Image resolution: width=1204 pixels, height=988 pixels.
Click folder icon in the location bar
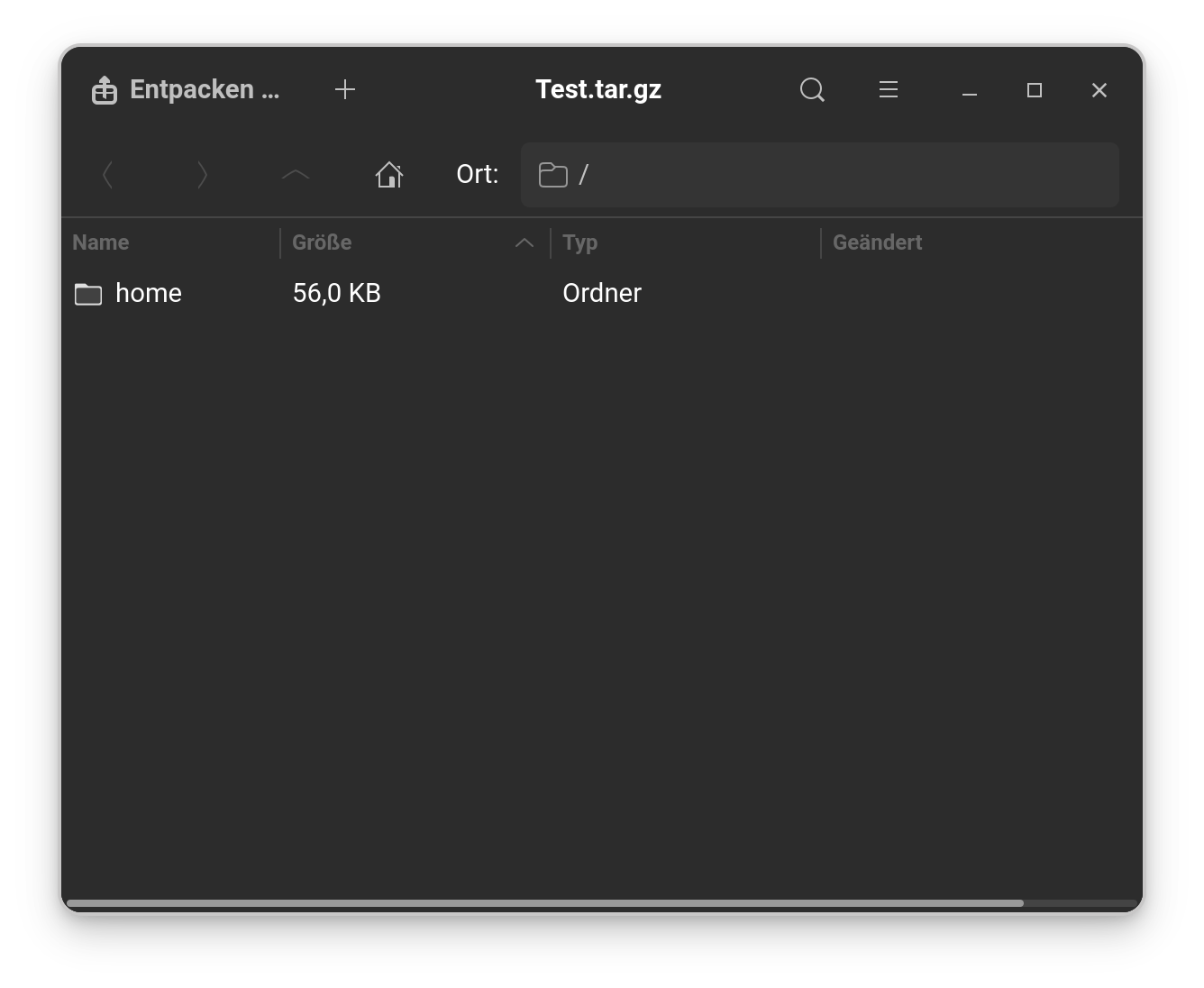pos(552,175)
